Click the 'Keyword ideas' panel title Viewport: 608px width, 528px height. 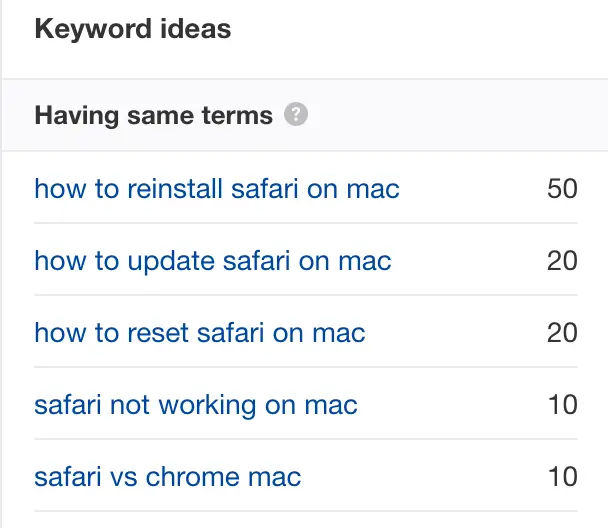(x=132, y=29)
